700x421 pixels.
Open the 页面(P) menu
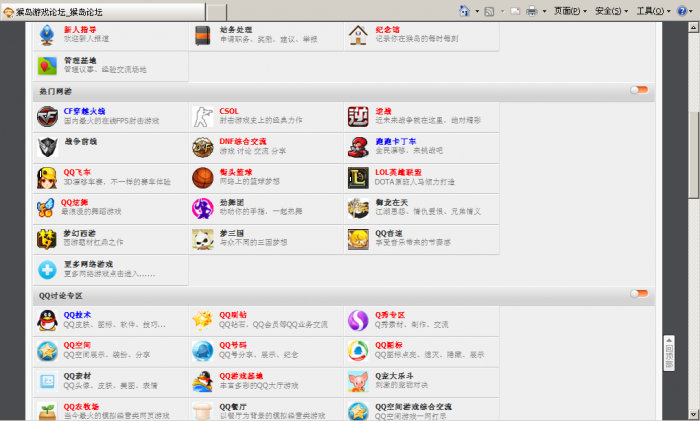pyautogui.click(x=570, y=11)
